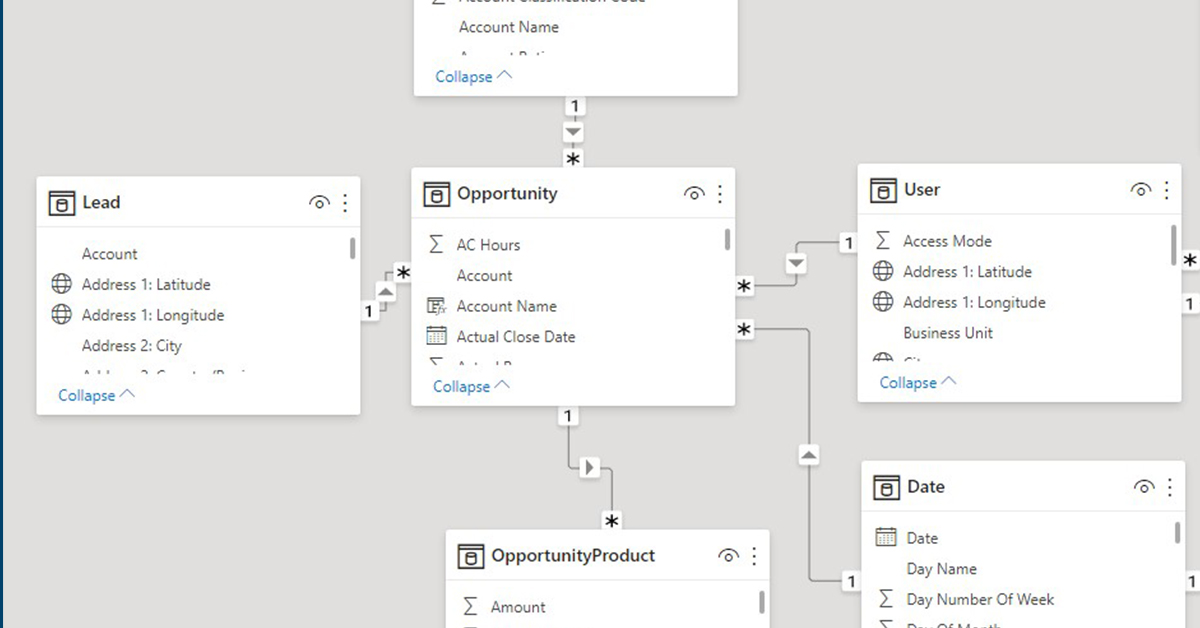Collapse the field list on the Lead table
1200x628 pixels.
click(88, 395)
